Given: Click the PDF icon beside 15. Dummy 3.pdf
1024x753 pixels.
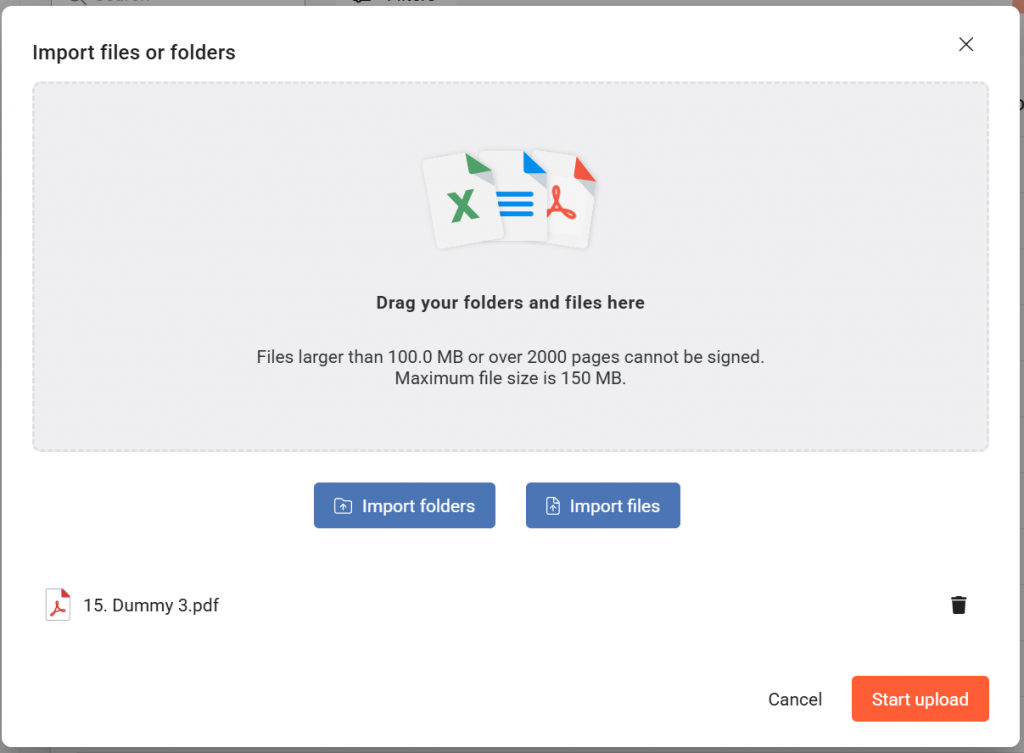Looking at the screenshot, I should 58,605.
